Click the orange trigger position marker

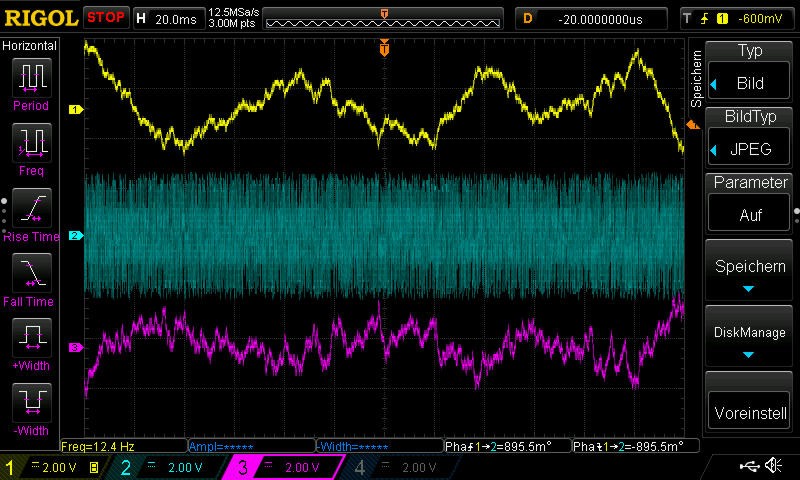tap(384, 47)
